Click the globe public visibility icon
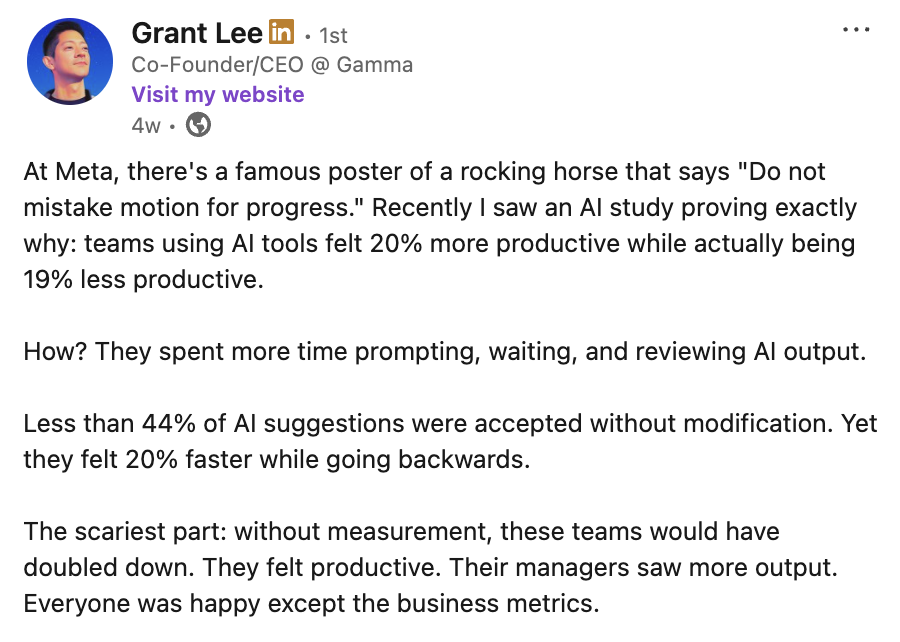 pos(199,125)
